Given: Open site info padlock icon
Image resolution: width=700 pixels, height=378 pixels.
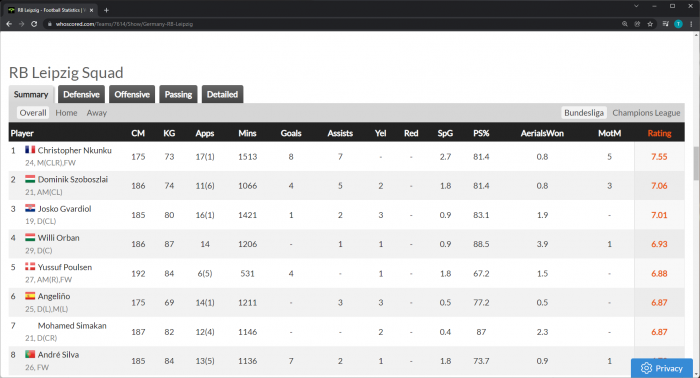Looking at the screenshot, I should (50, 24).
